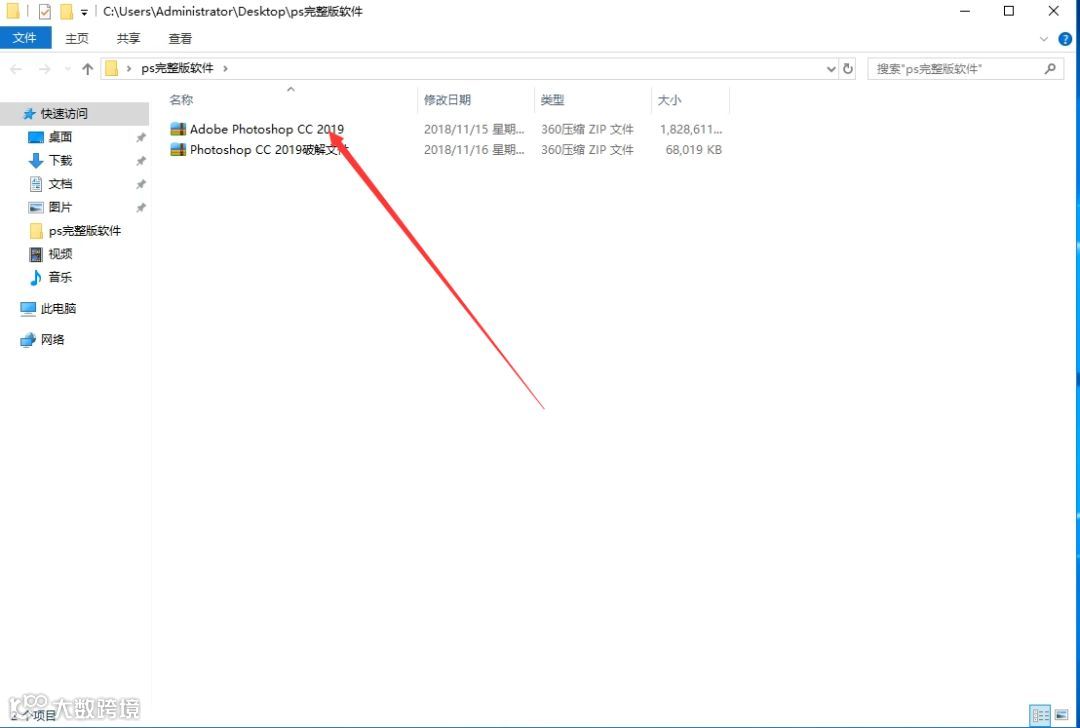Click the network icon for 网络
Image resolution: width=1080 pixels, height=728 pixels.
coord(28,340)
